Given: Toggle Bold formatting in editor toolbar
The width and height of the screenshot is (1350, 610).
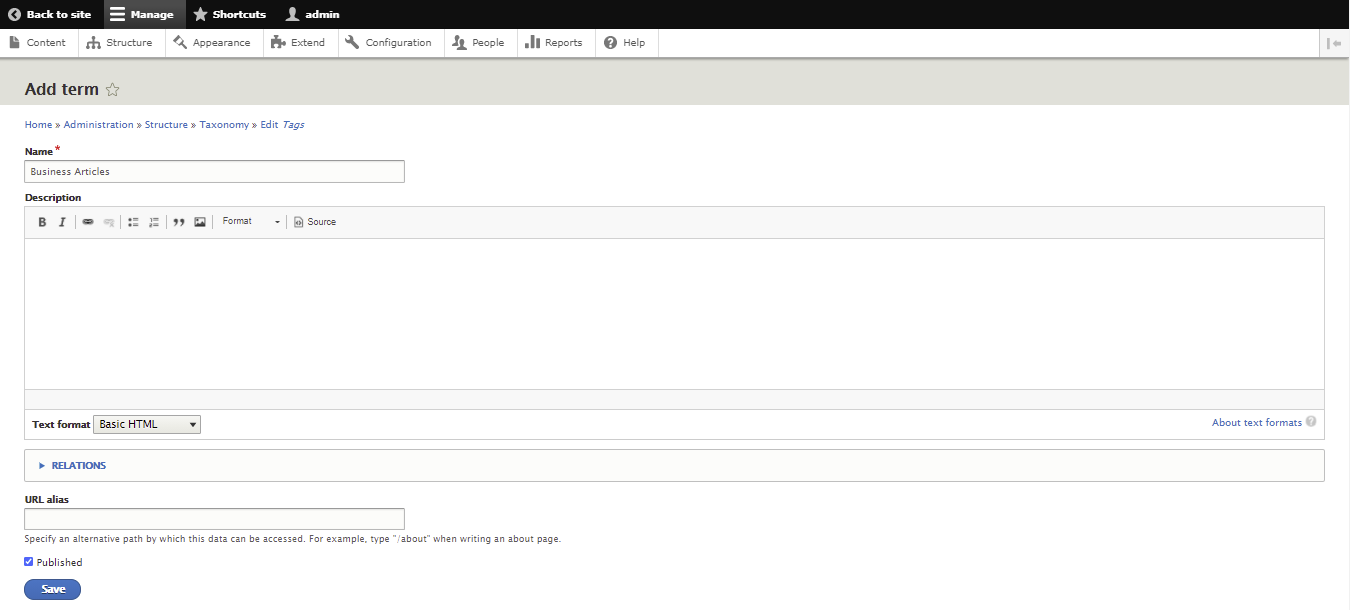Looking at the screenshot, I should coord(42,222).
